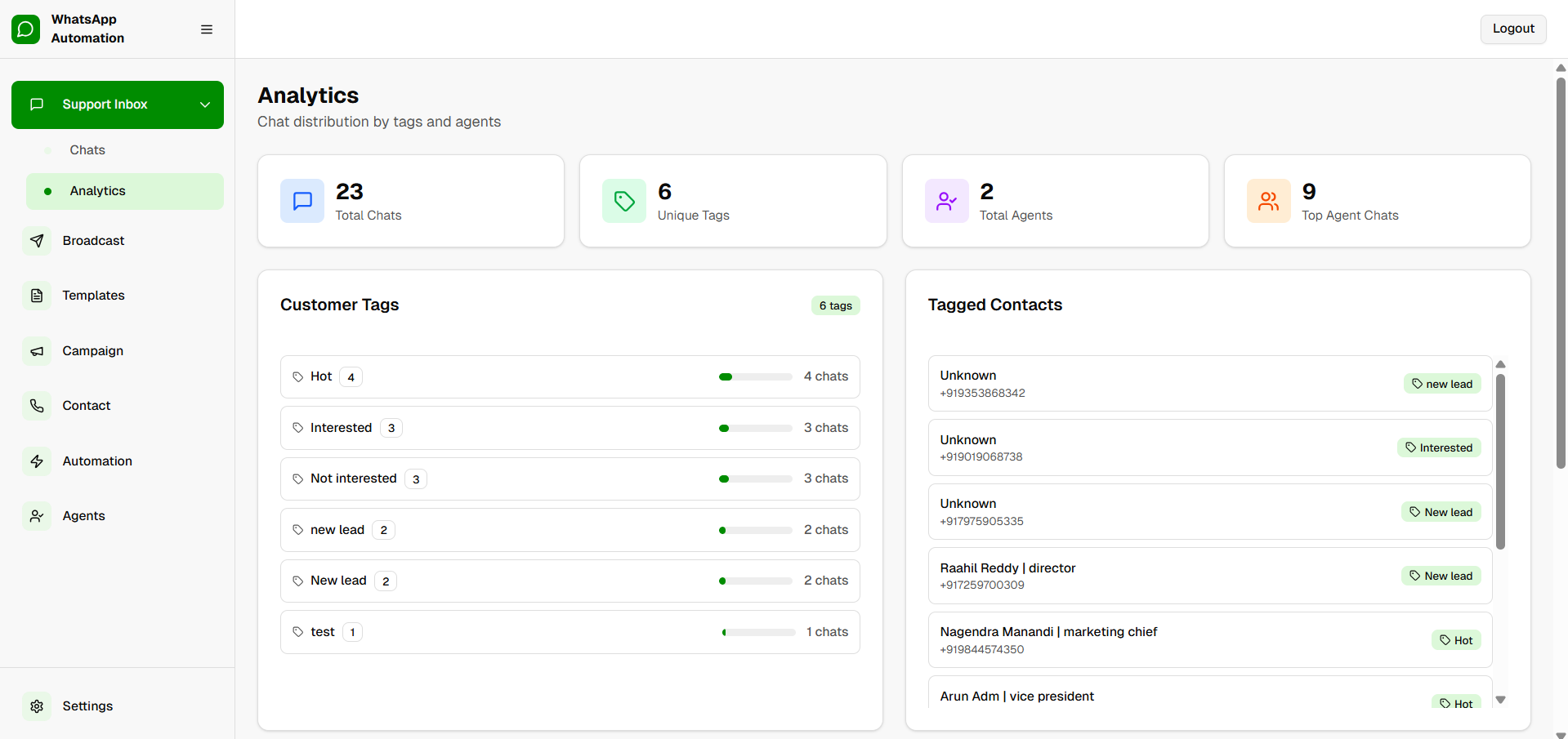Toggle the hamburger sidebar menu icon

coord(207,29)
